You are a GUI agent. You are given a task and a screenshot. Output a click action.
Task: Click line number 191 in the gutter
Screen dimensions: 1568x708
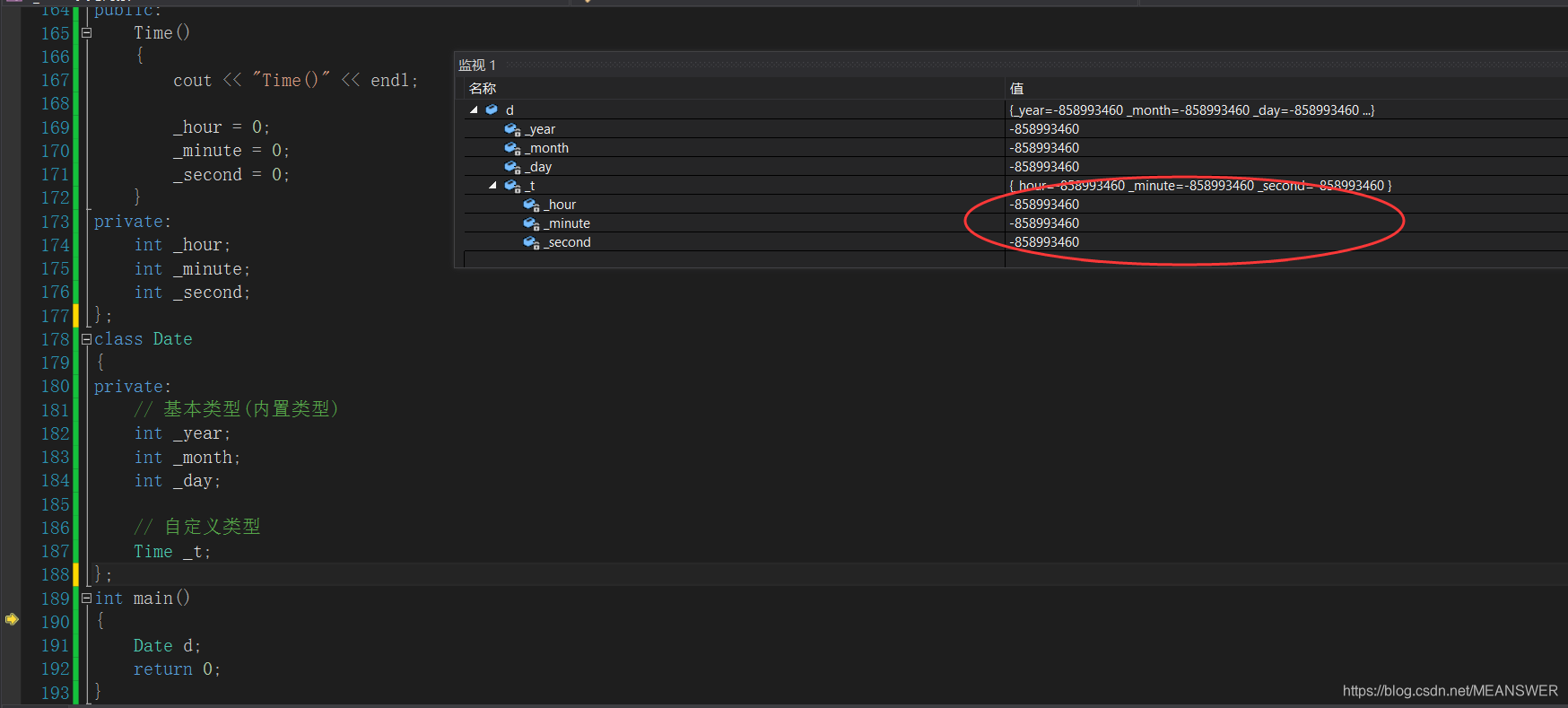[55, 645]
